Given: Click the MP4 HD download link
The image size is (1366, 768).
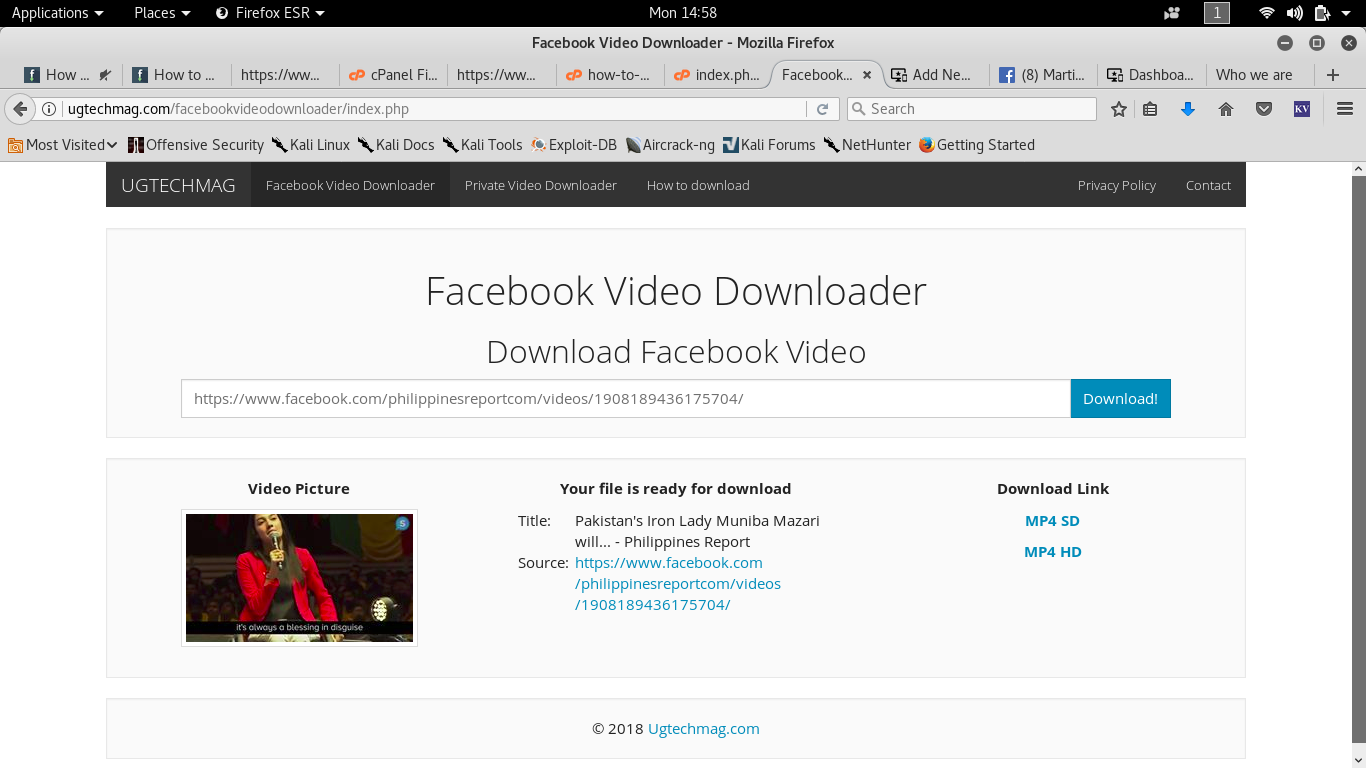Looking at the screenshot, I should pyautogui.click(x=1052, y=552).
